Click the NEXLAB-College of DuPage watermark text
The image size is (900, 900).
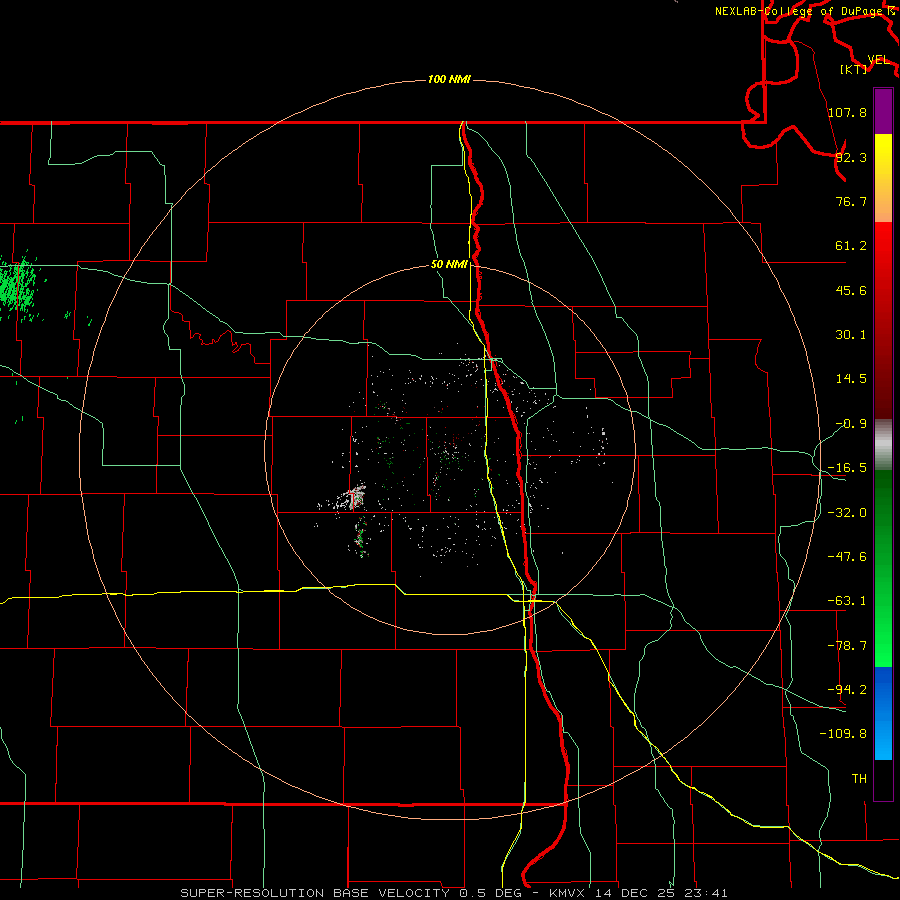pos(804,11)
